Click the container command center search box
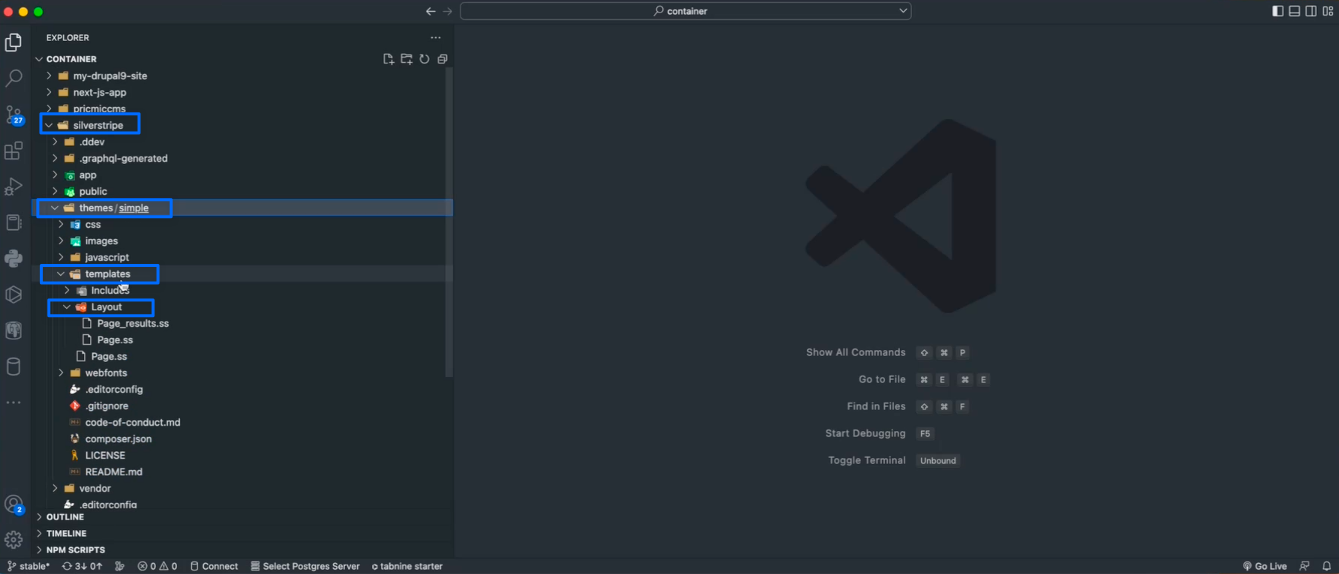Screen dimensions: 1339x574 [685, 11]
